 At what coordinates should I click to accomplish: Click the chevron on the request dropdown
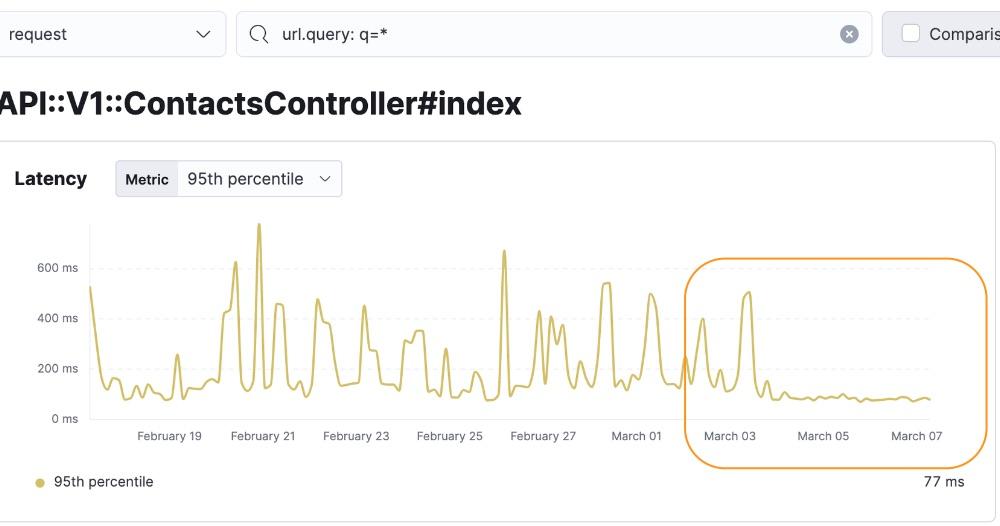click(x=204, y=34)
